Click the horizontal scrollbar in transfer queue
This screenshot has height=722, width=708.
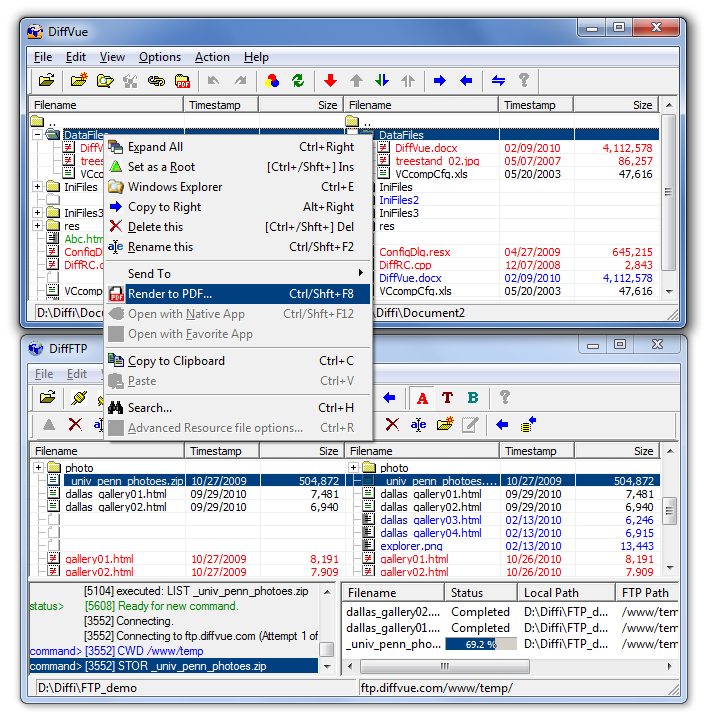pyautogui.click(x=510, y=666)
